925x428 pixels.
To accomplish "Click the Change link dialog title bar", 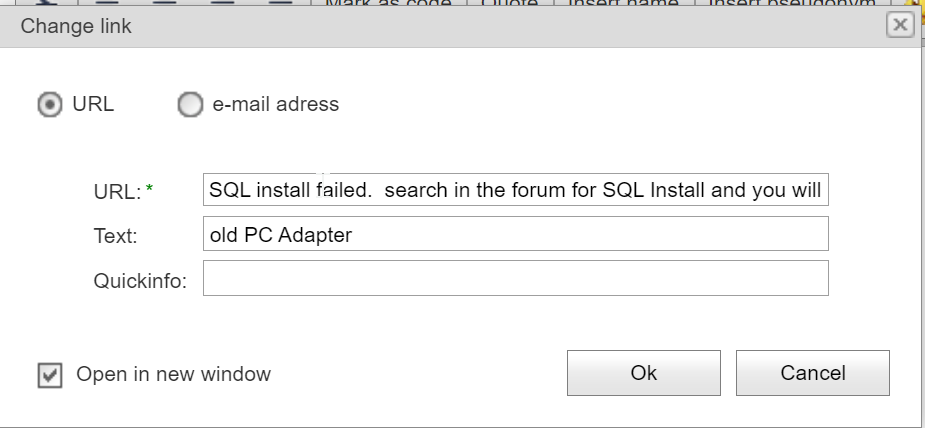I will pos(400,27).
